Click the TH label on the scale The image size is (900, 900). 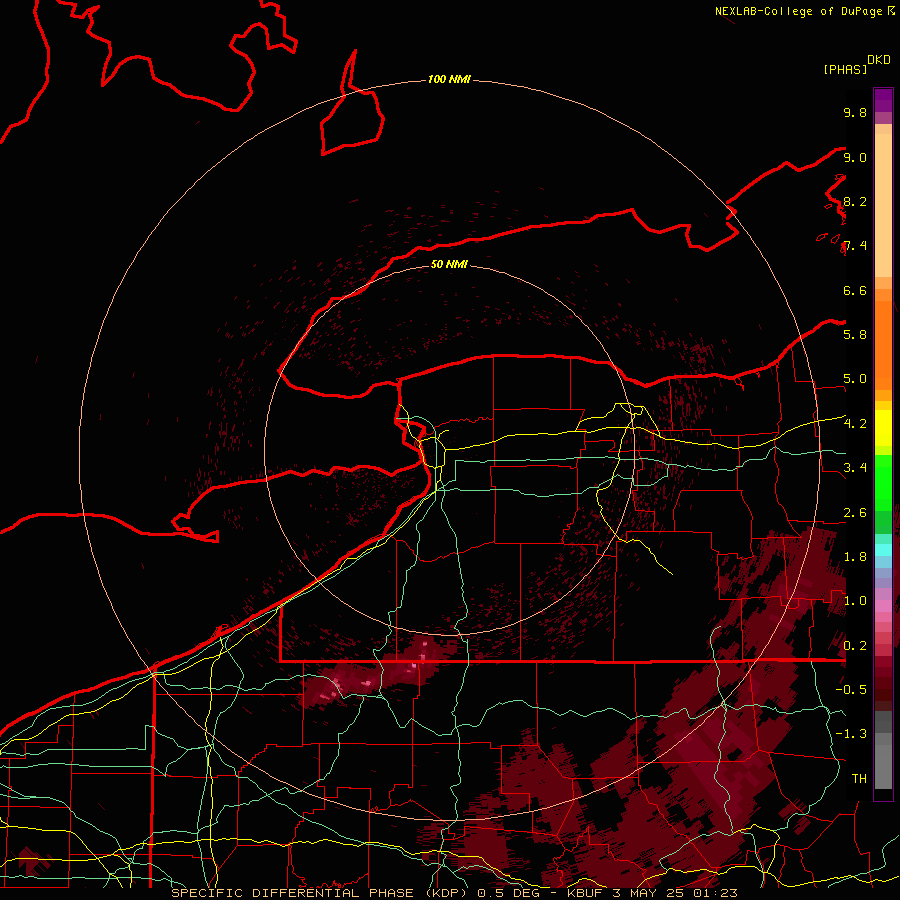[859, 779]
